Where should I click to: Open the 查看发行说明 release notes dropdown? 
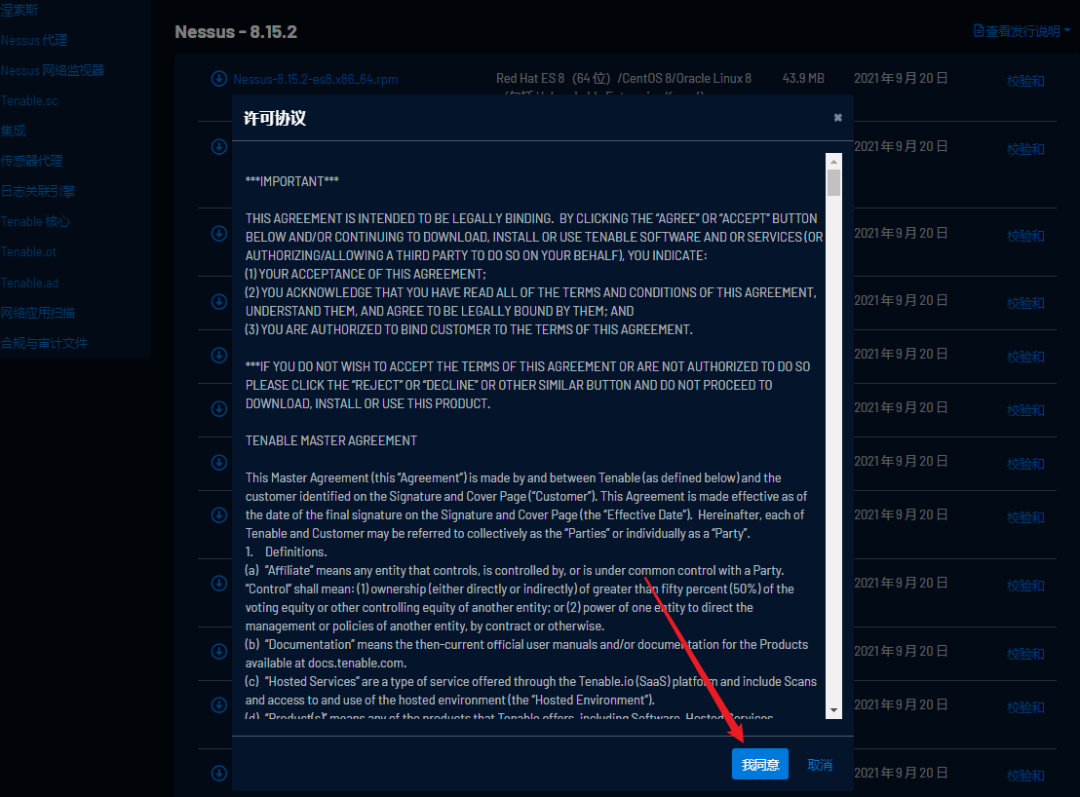pyautogui.click(x=1021, y=31)
